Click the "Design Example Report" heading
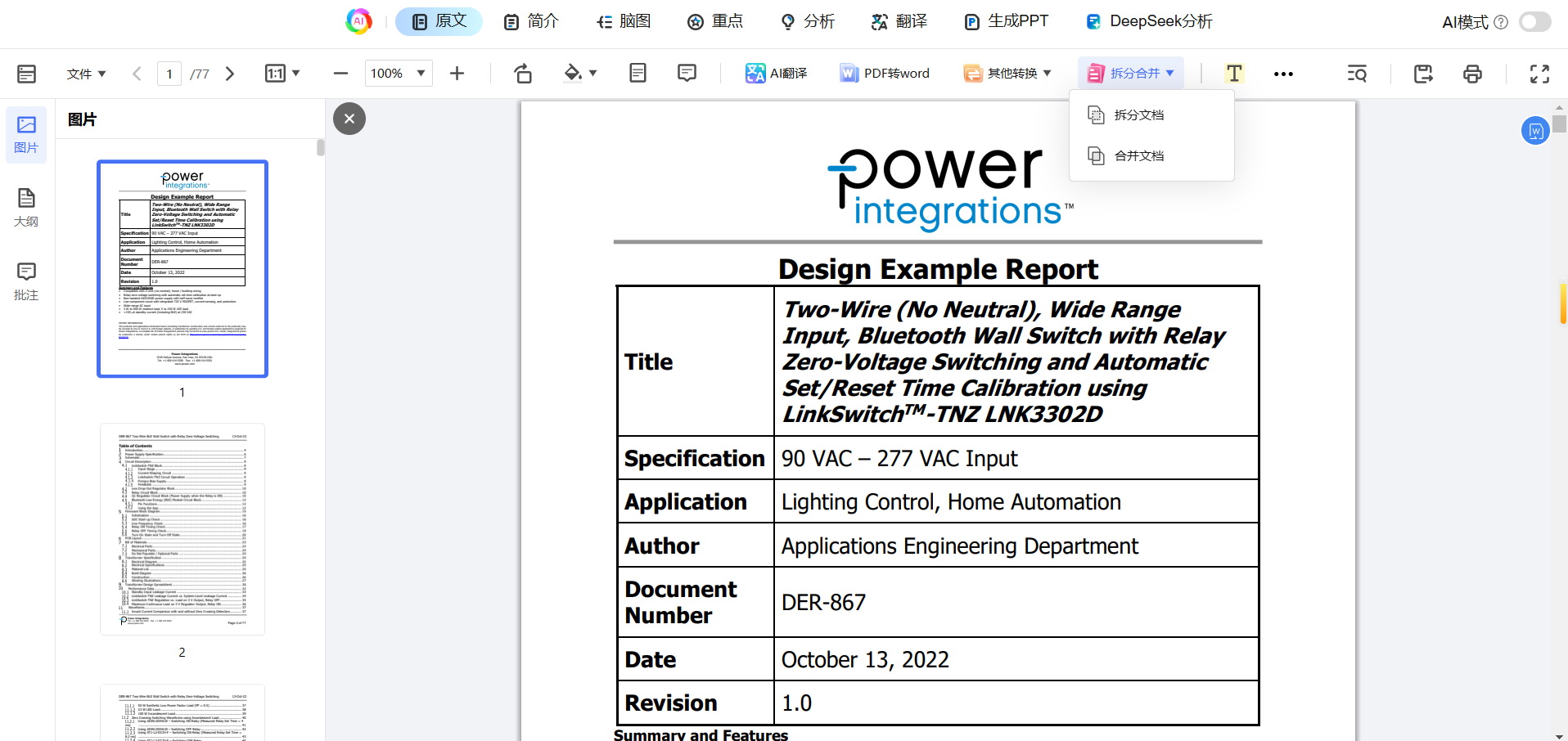Viewport: 1568px width, 741px height. [x=938, y=269]
